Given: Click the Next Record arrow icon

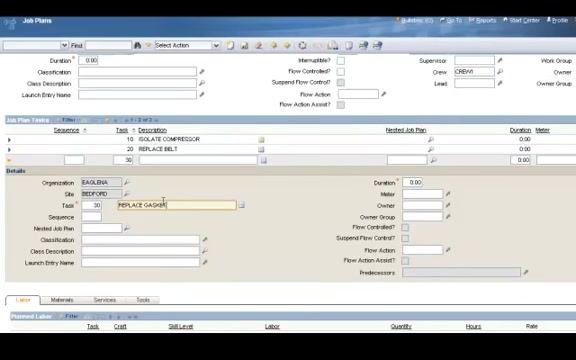Looking at the screenshot, I should click(287, 45).
